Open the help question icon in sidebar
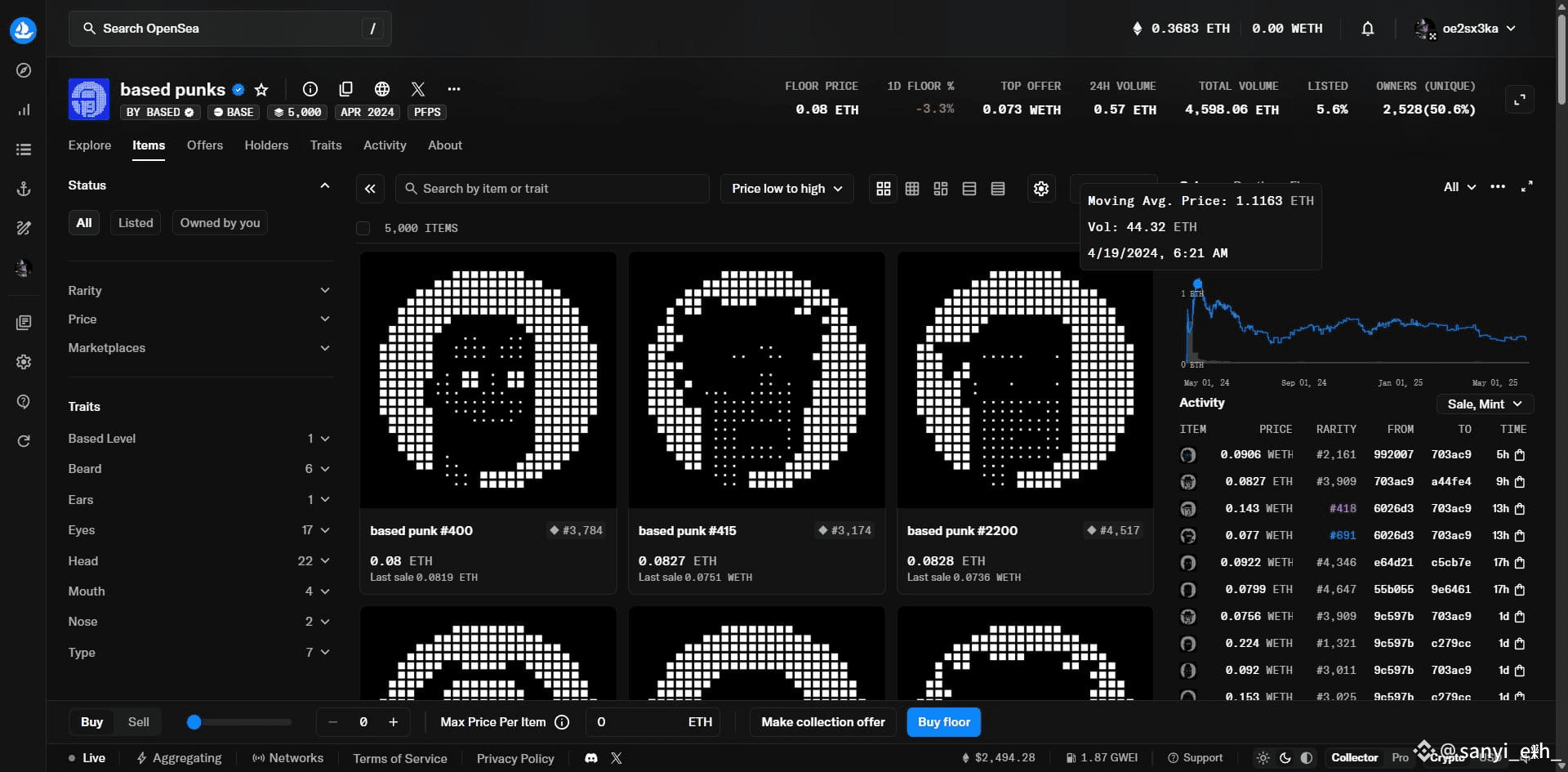The width and height of the screenshot is (1568, 772). point(24,401)
